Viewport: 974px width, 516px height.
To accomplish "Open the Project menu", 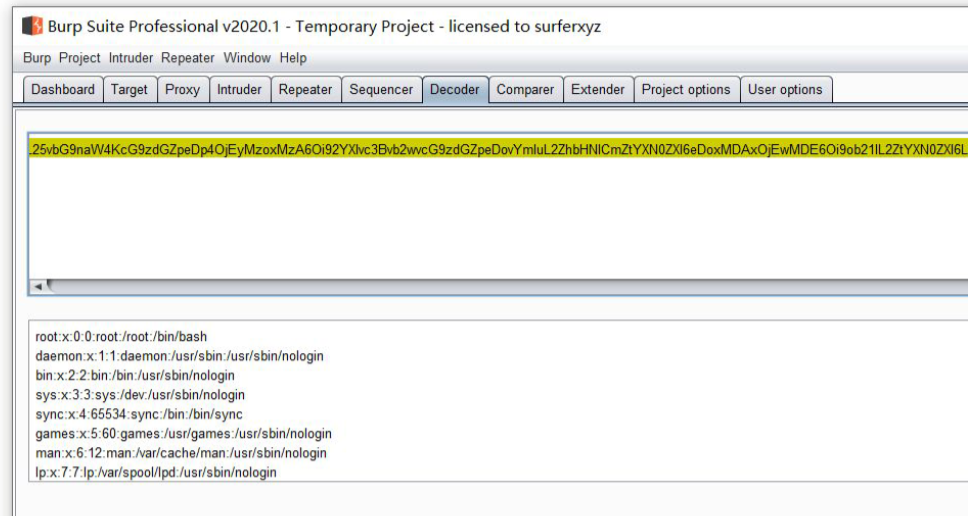I will click(x=80, y=58).
